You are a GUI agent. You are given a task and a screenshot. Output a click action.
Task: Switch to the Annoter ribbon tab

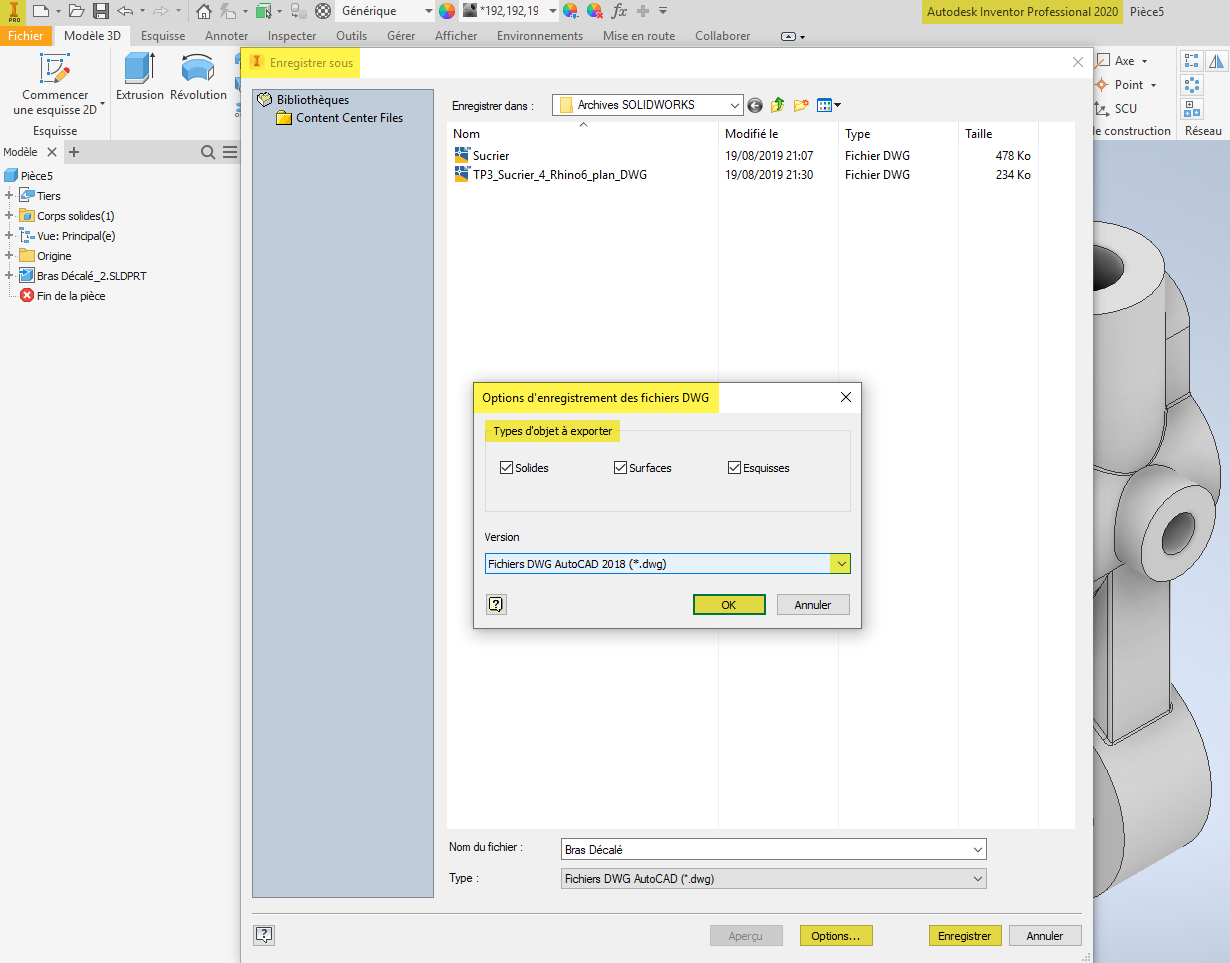(x=226, y=35)
